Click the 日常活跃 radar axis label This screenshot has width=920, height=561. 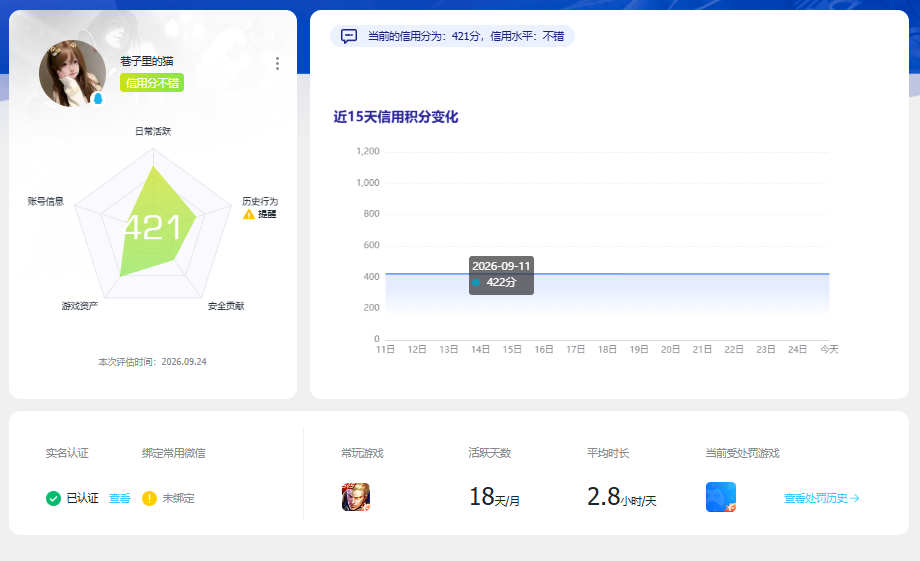point(153,131)
